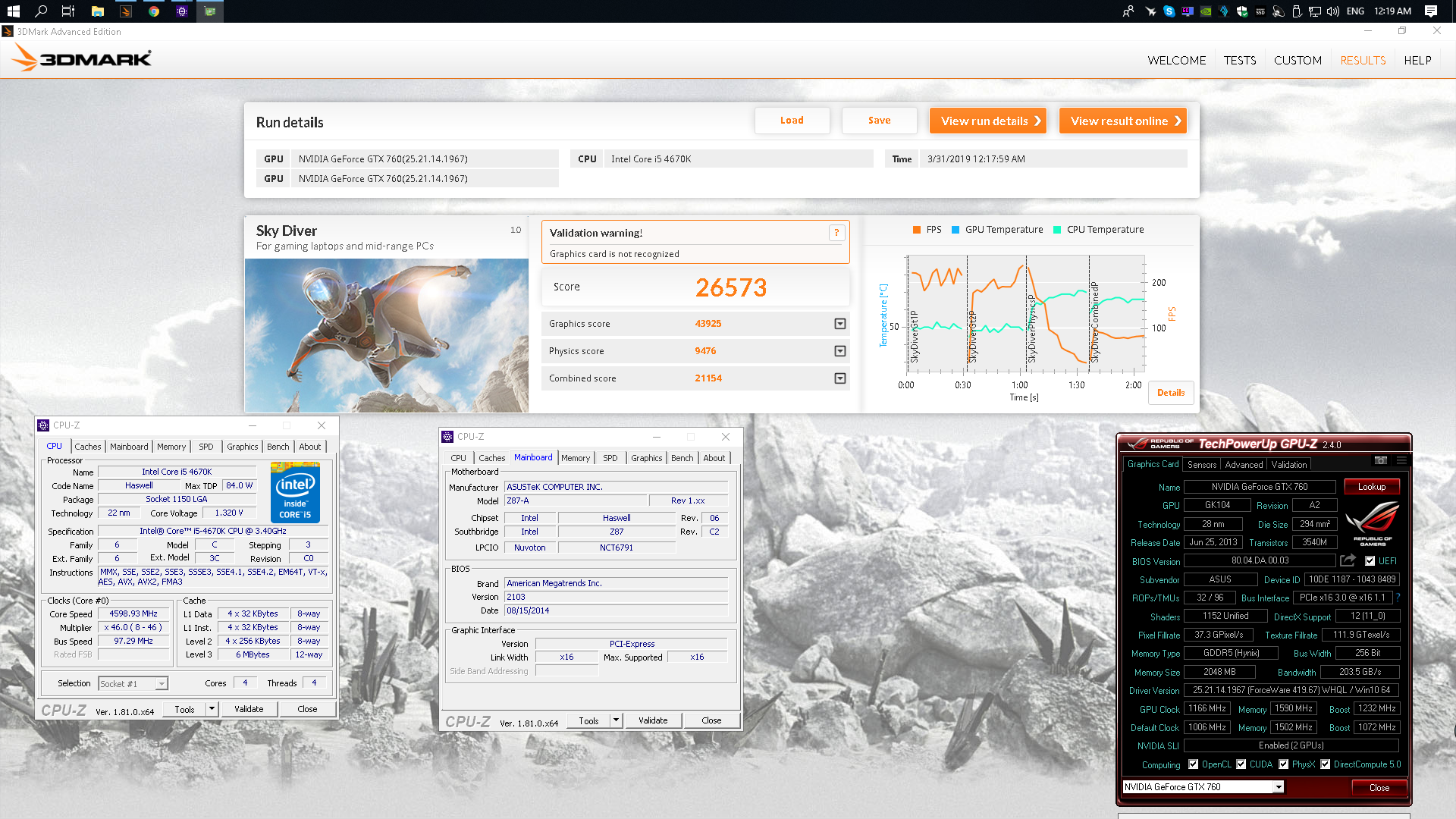The image size is (1456, 819).
Task: Toggle the DirectCompute 5.0 checkbox
Action: [x=1326, y=764]
